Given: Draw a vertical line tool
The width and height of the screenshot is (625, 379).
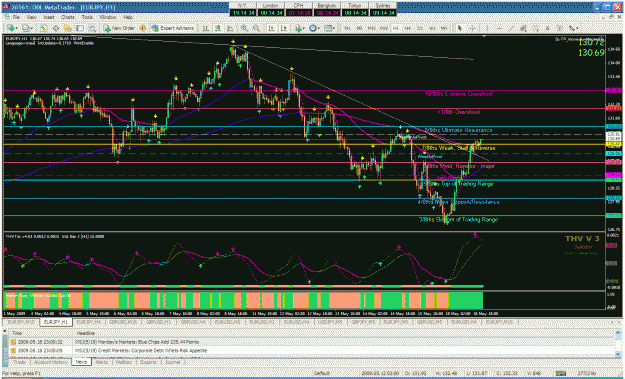Looking at the screenshot, I should (x=487, y=28).
